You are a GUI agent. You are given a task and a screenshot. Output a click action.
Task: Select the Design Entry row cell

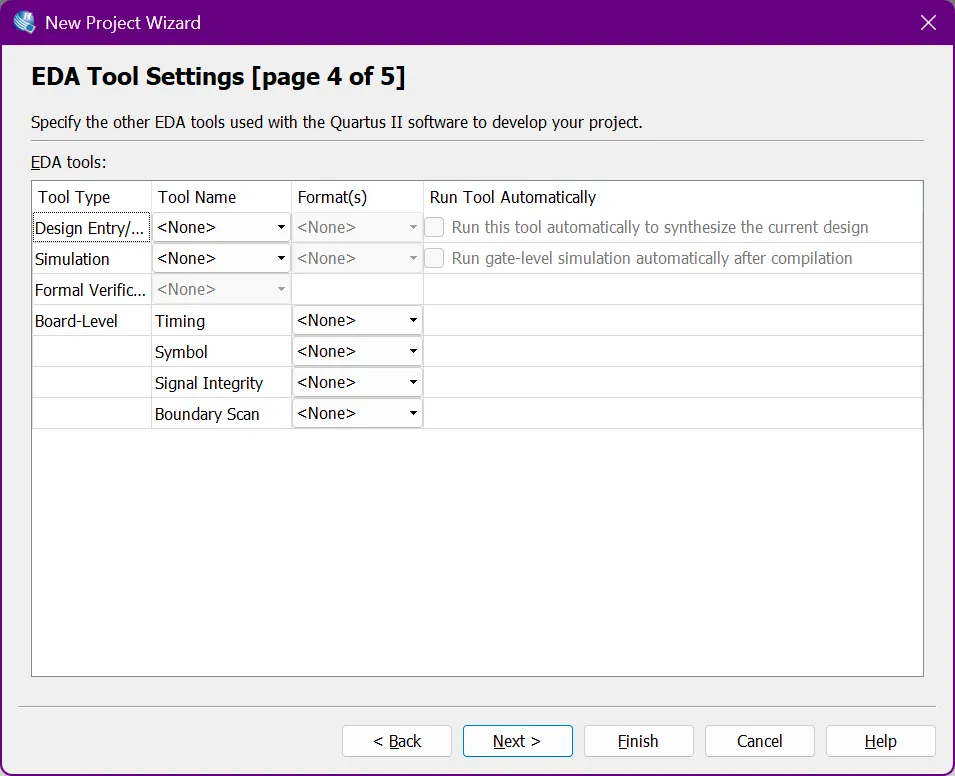91,227
